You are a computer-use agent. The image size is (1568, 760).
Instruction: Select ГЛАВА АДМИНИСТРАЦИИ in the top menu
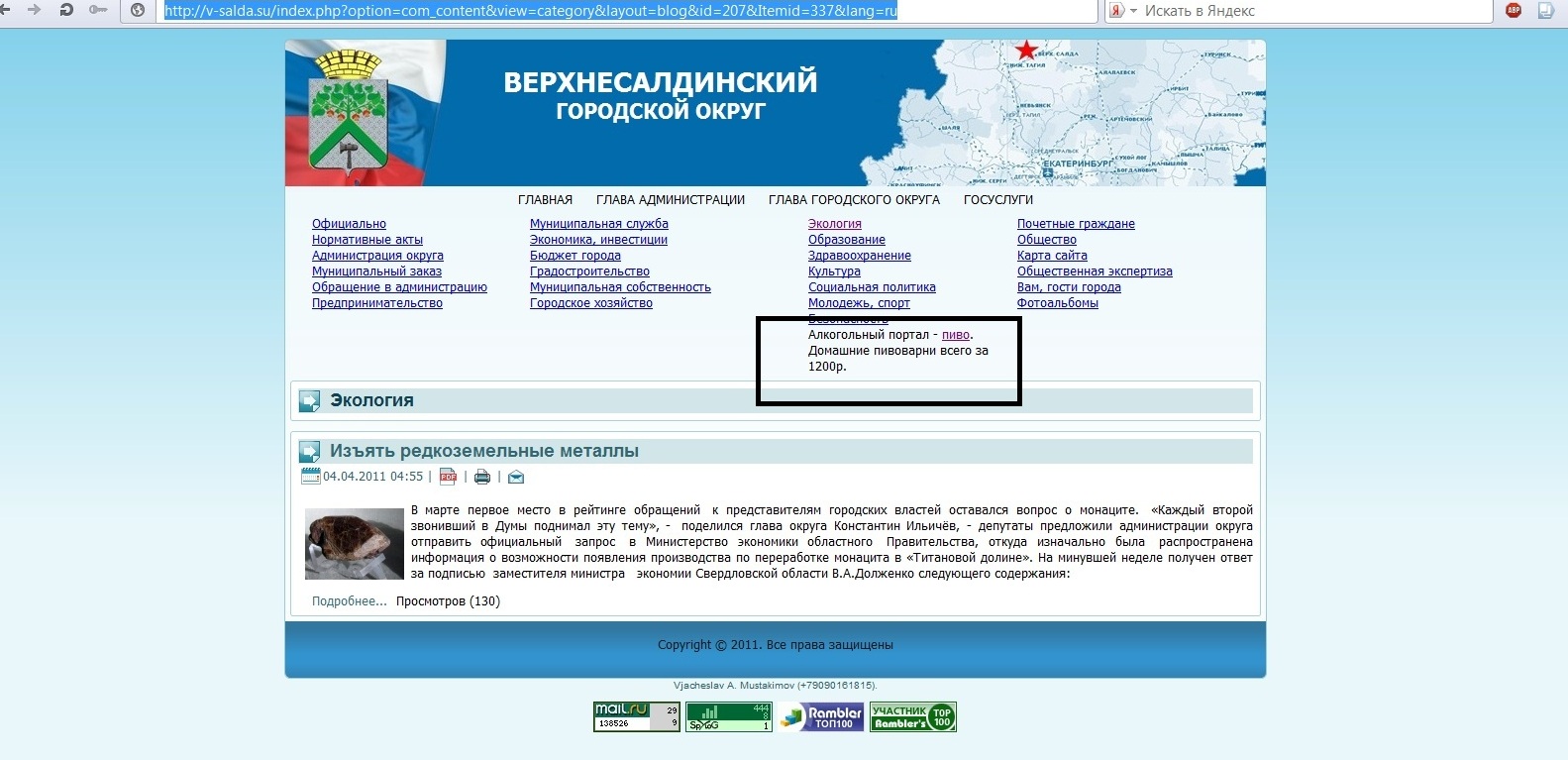[x=670, y=200]
